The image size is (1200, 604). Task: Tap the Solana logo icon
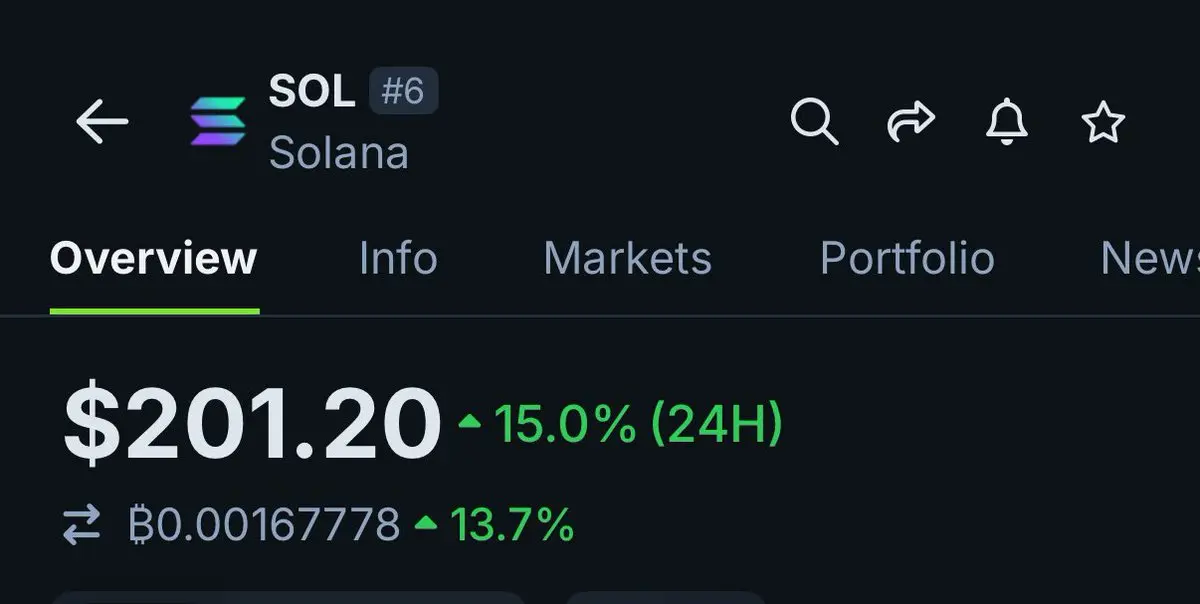point(218,122)
